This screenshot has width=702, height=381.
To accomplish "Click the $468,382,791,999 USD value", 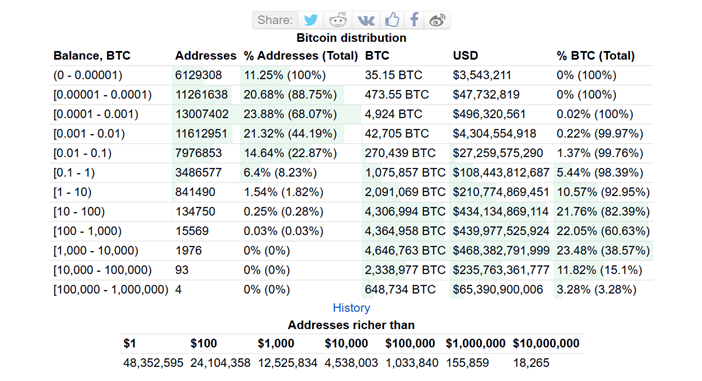I will coord(501,251).
